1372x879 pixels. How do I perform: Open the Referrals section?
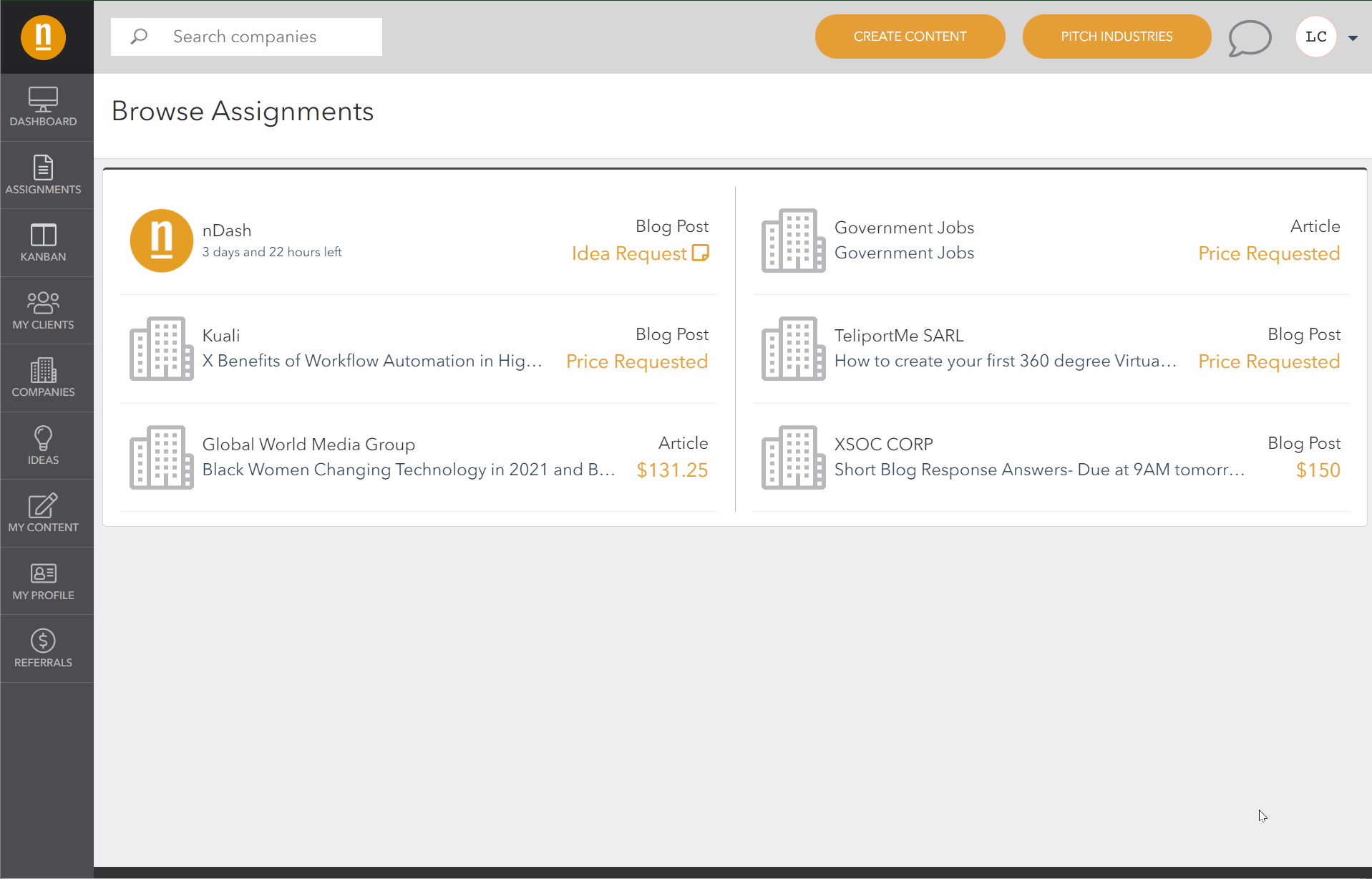coord(43,649)
